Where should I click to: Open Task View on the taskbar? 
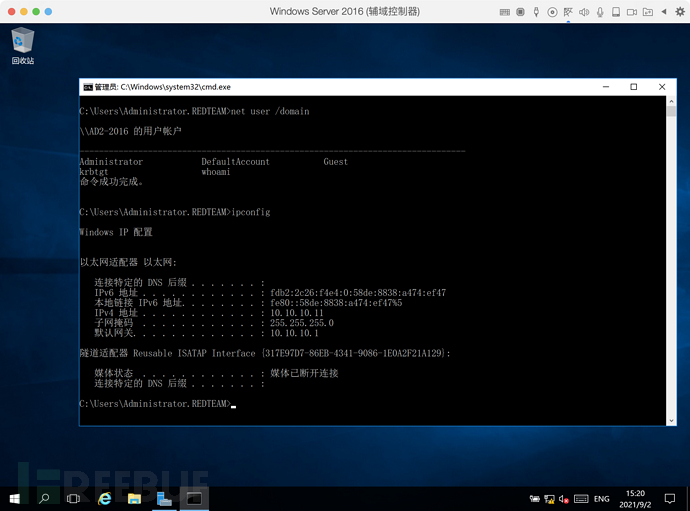[x=73, y=499]
